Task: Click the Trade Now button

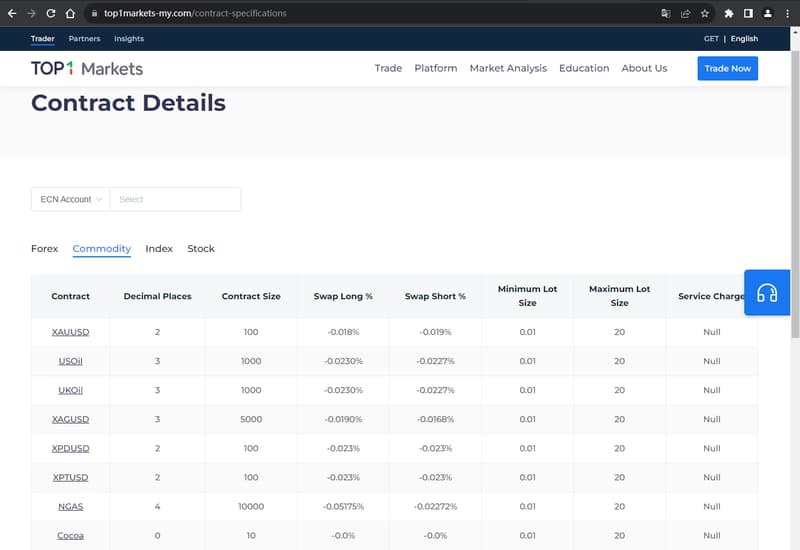Action: [728, 68]
